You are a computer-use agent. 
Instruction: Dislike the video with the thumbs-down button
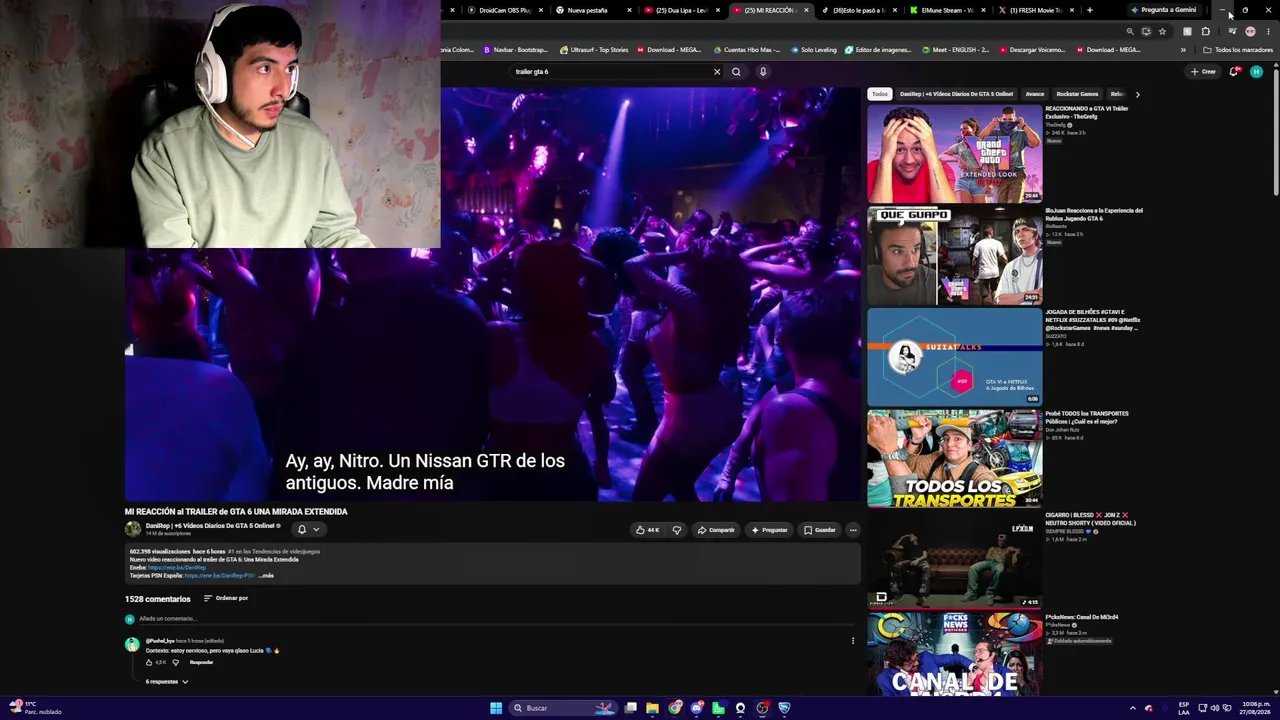click(x=677, y=530)
